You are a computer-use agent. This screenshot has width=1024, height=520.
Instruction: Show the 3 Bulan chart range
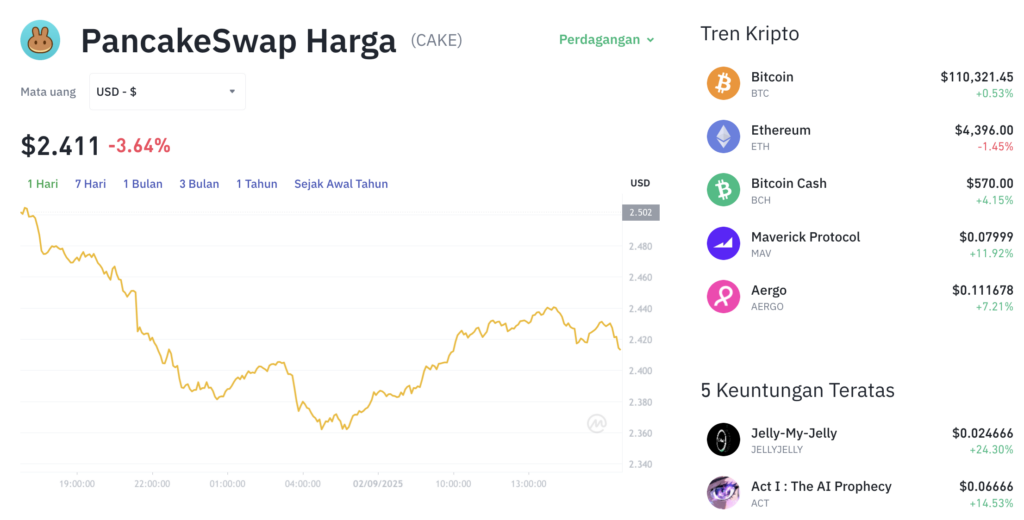pos(199,184)
